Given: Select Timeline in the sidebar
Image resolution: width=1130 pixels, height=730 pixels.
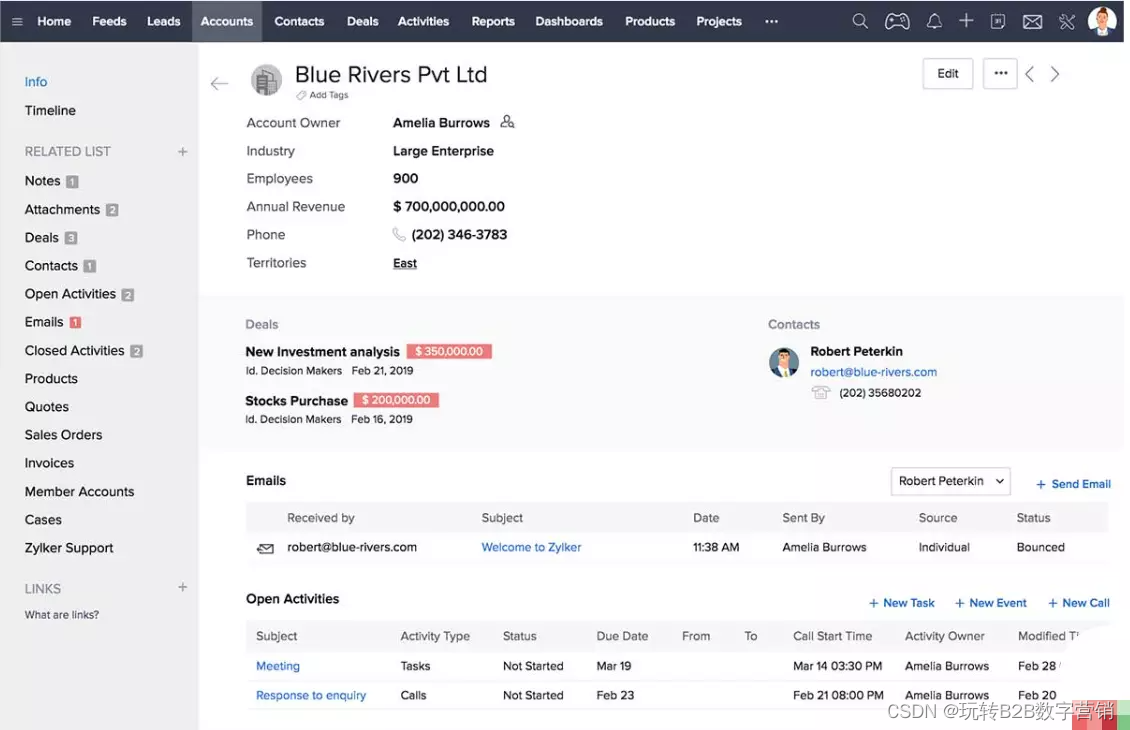Looking at the screenshot, I should tap(50, 110).
